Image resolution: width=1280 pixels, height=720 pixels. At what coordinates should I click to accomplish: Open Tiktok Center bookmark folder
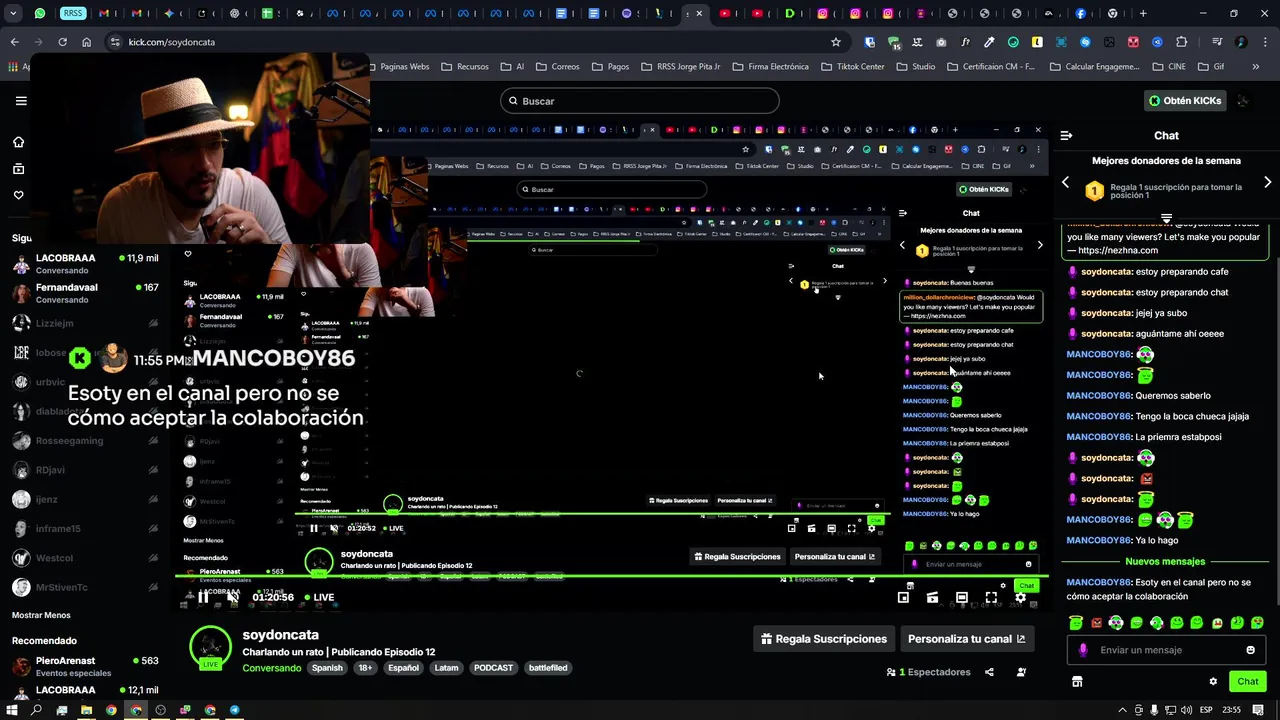pos(852,67)
